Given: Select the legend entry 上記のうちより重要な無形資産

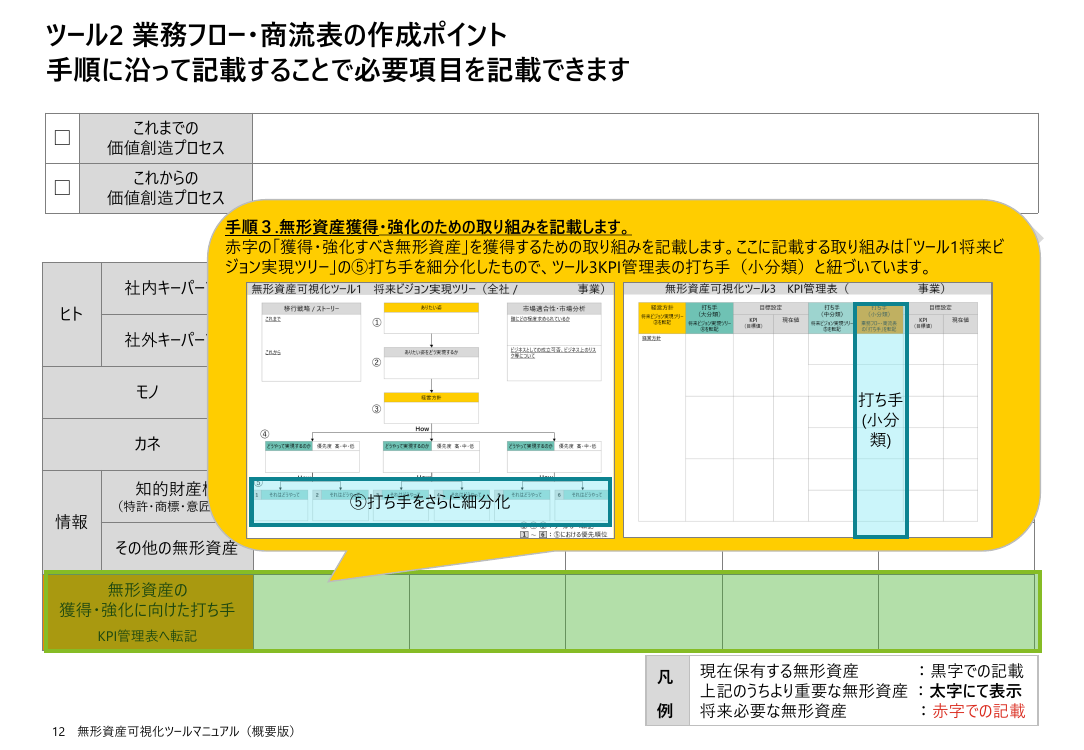Looking at the screenshot, I should click(x=803, y=691).
